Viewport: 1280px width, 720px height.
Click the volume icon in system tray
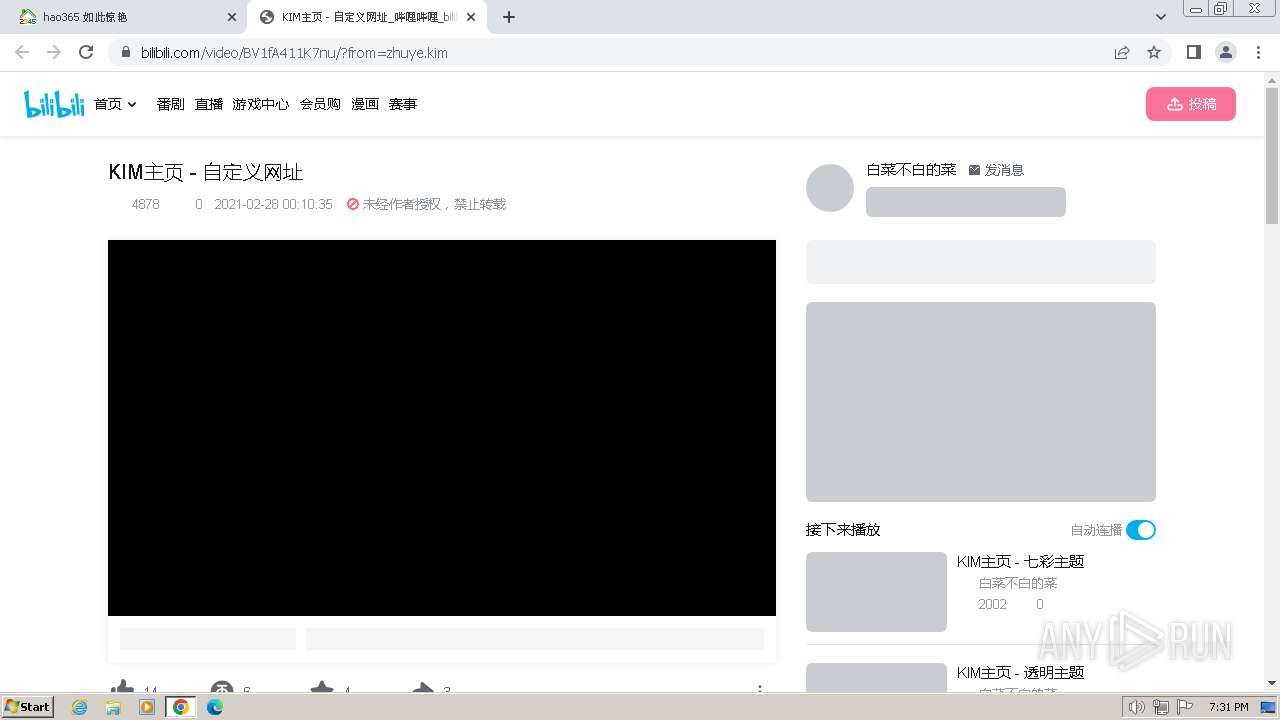1136,707
